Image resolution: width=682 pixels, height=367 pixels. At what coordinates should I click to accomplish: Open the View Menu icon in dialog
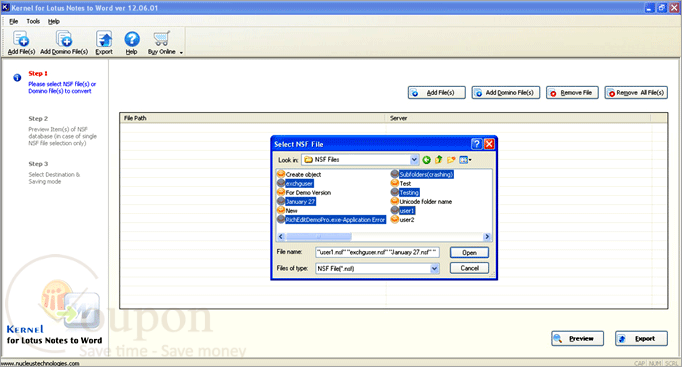point(465,160)
